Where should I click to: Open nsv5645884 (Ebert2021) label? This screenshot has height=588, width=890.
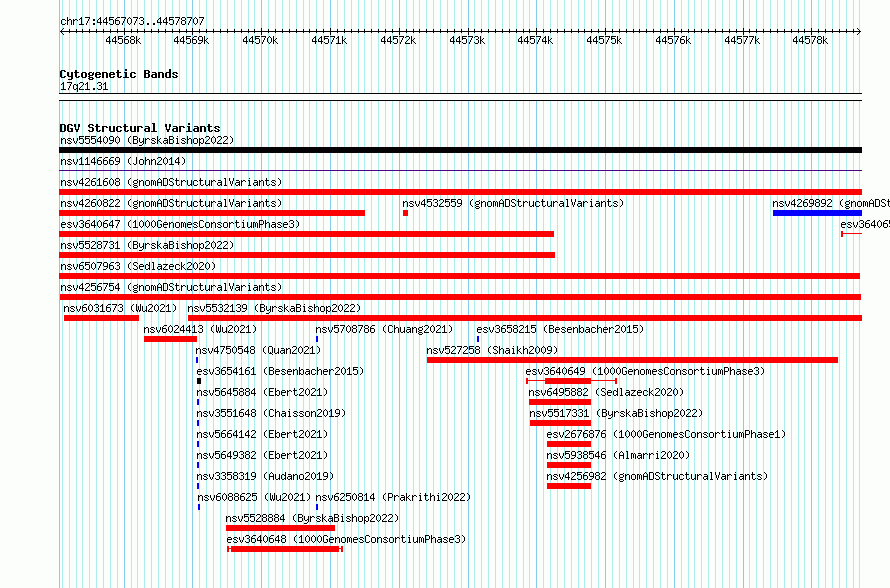[x=262, y=392]
